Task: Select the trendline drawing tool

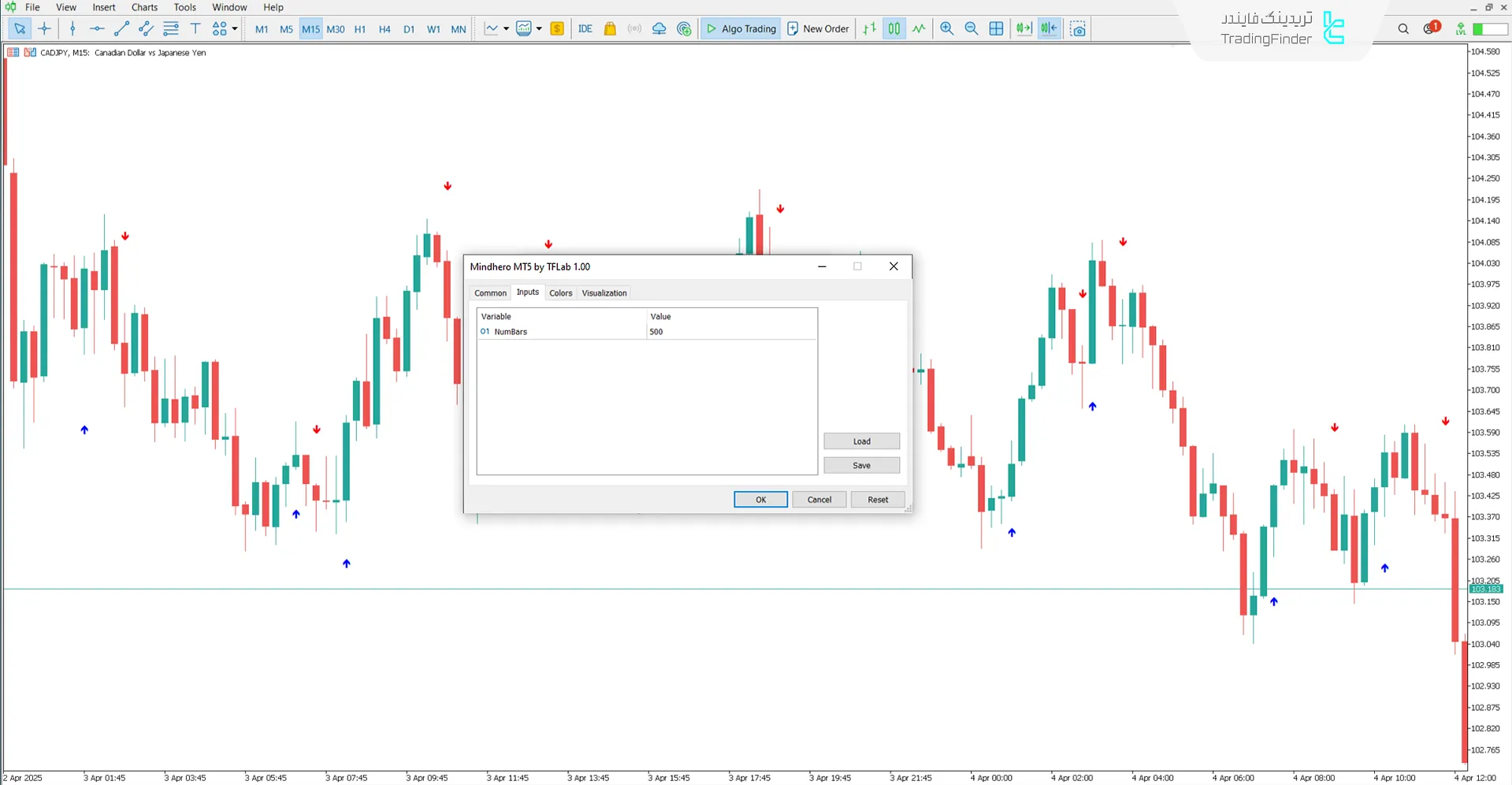Action: pyautogui.click(x=121, y=29)
